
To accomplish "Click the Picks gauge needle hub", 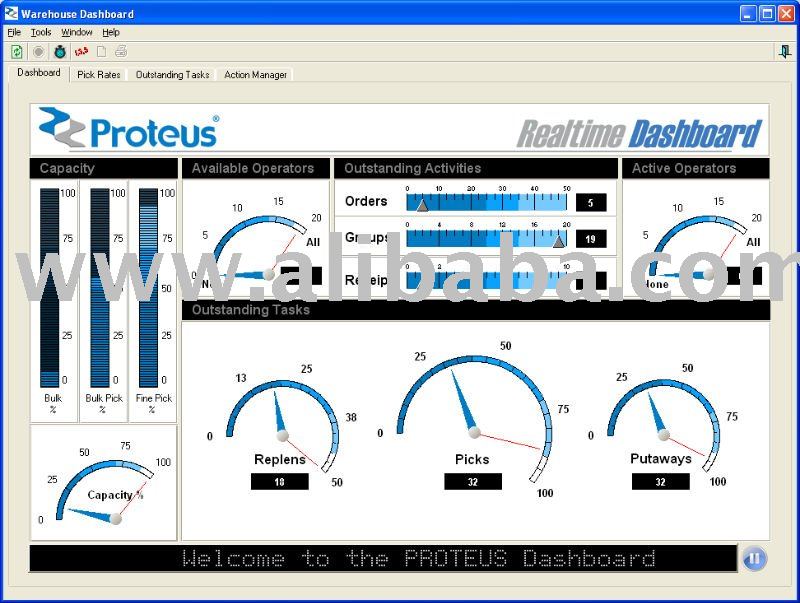I will (x=474, y=433).
